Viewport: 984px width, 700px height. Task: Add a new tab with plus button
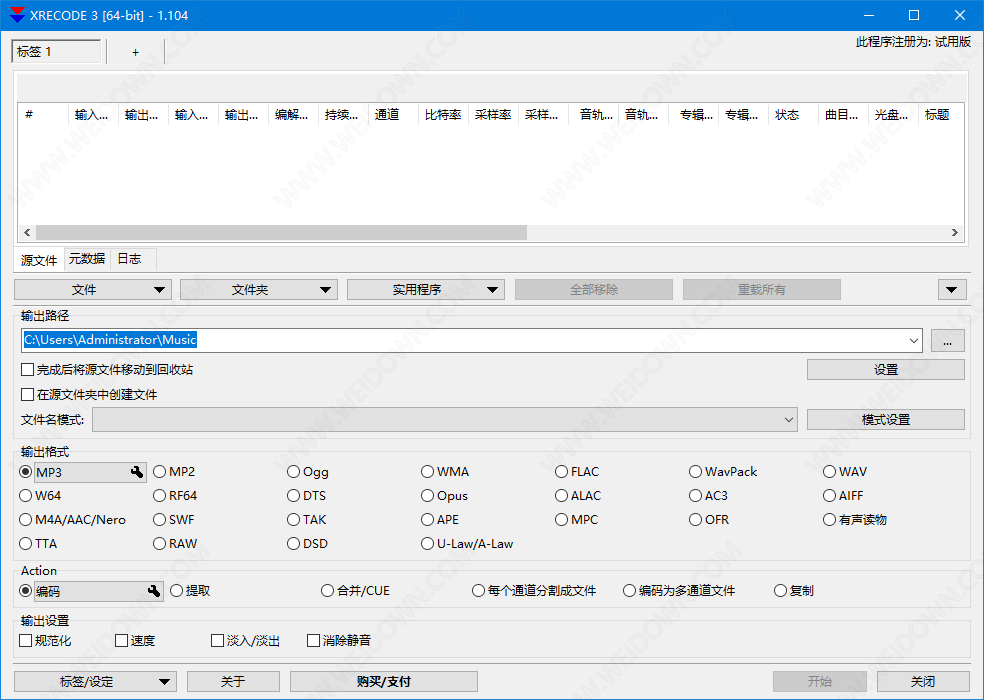coord(136,52)
